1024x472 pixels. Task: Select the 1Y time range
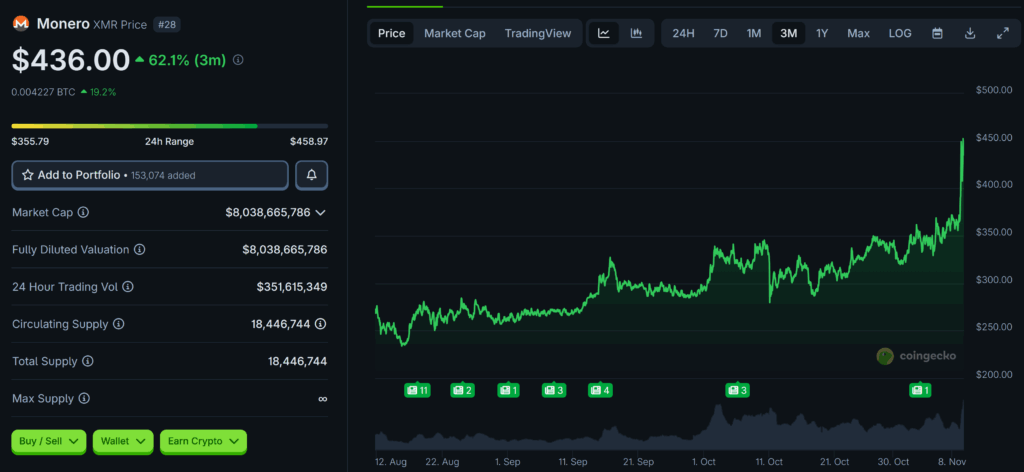point(822,33)
